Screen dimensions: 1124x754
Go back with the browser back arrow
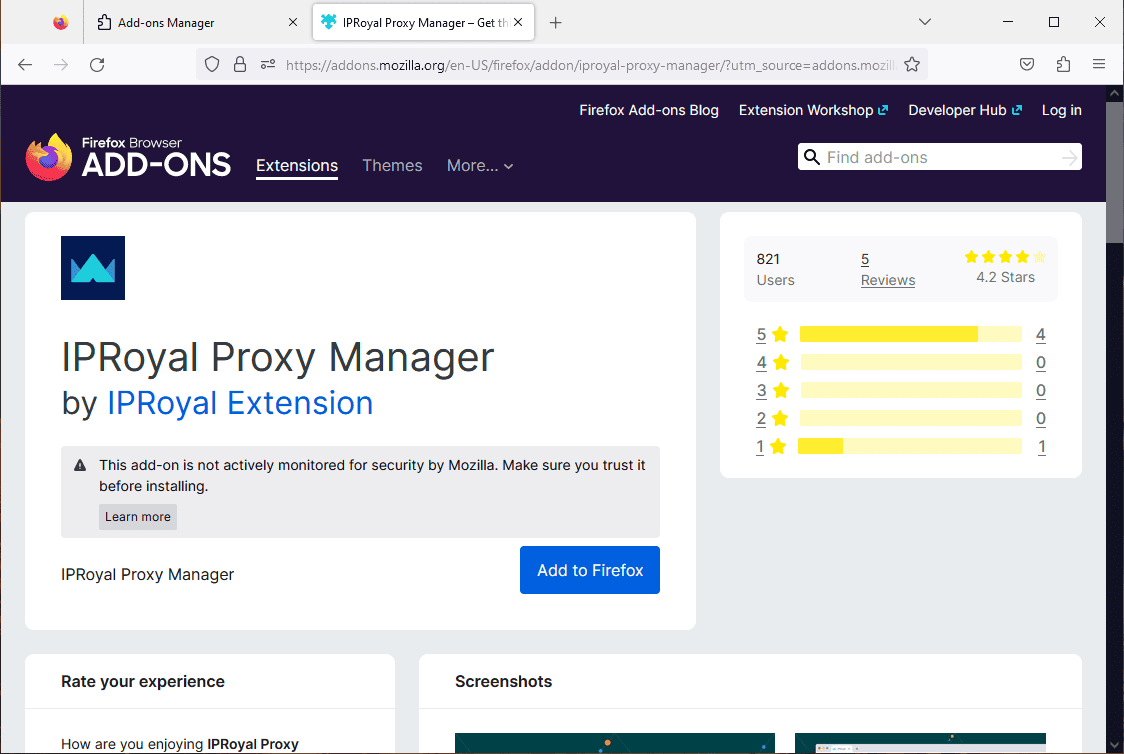[25, 65]
